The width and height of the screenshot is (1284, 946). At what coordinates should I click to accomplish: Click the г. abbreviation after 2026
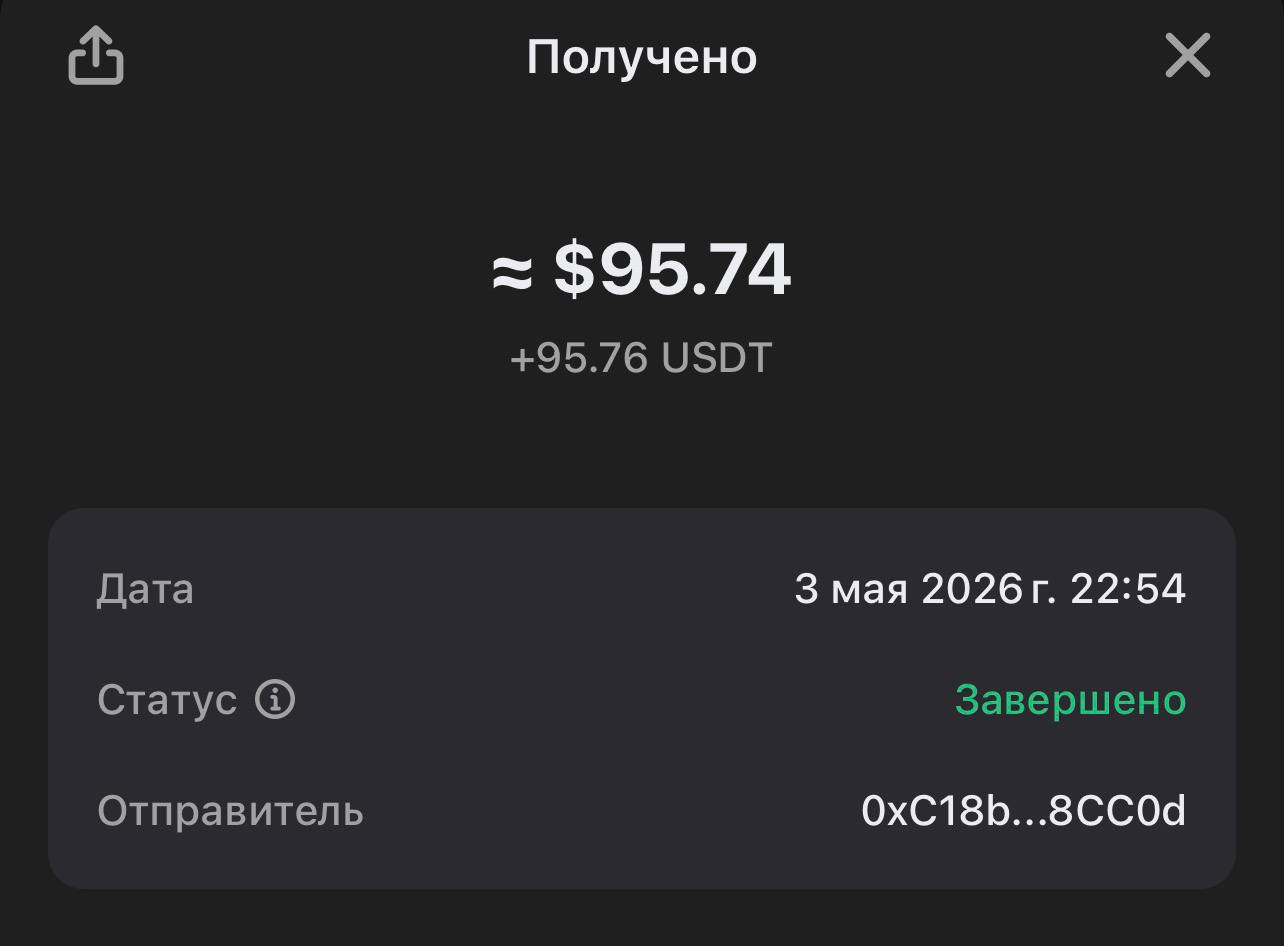click(x=1043, y=591)
